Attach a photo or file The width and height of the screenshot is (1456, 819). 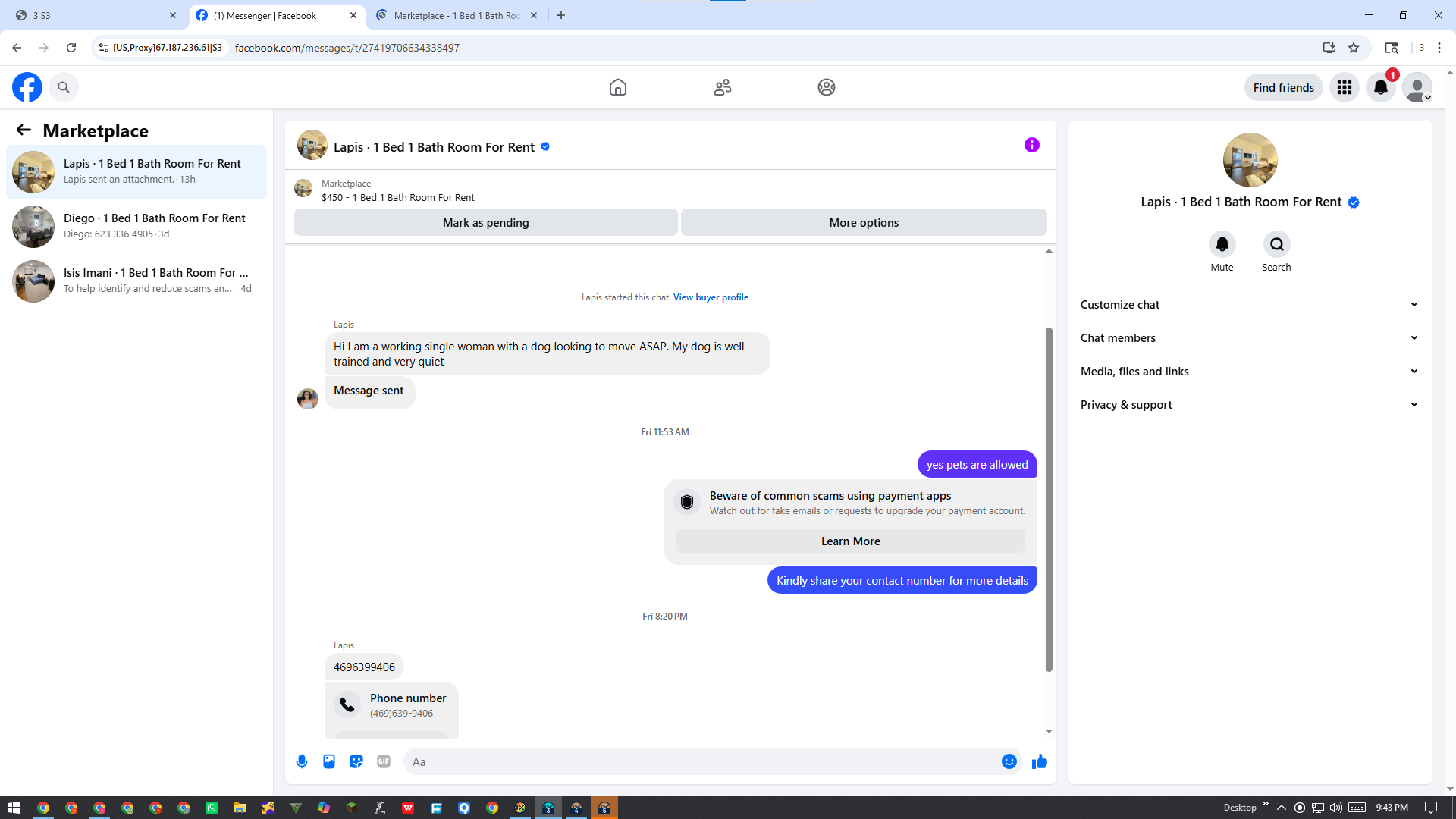click(x=329, y=761)
